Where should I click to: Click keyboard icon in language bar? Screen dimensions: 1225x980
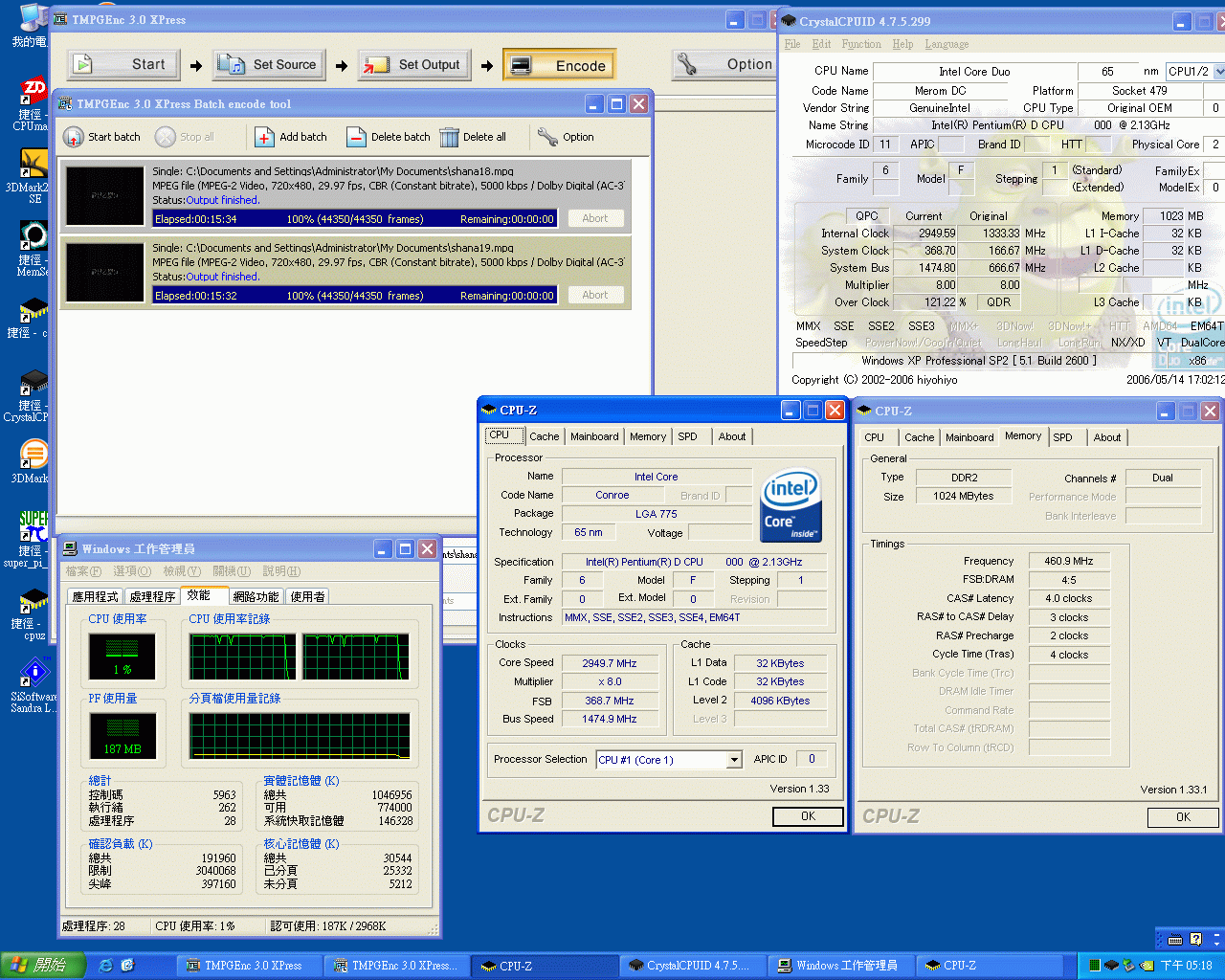click(x=1174, y=939)
